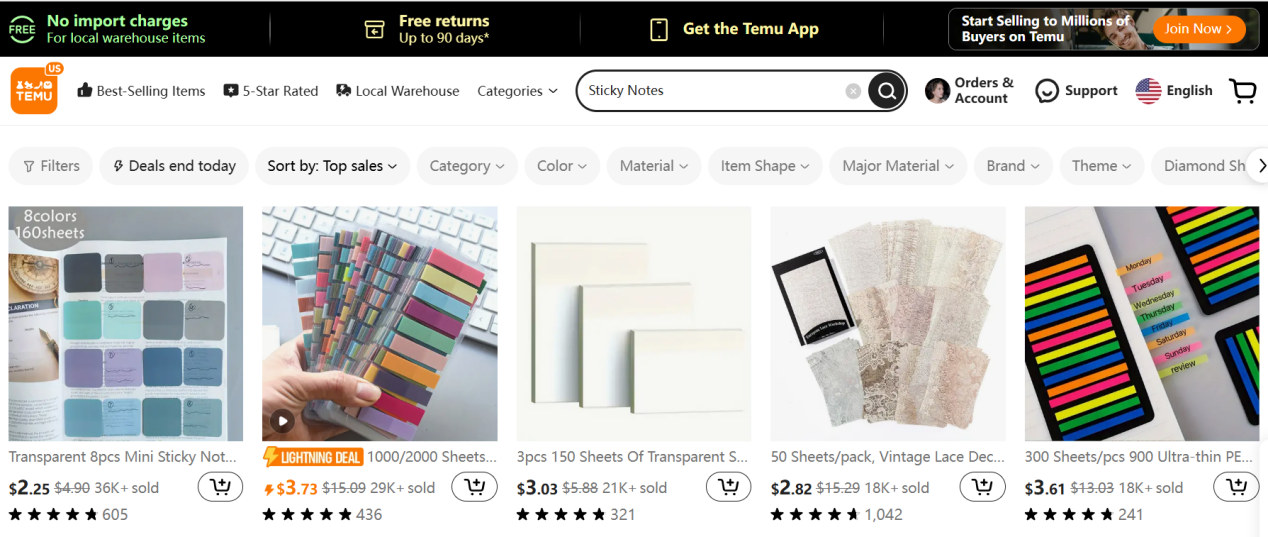Image resolution: width=1268 pixels, height=537 pixels.
Task: Open the shopping cart icon
Action: 1243,91
